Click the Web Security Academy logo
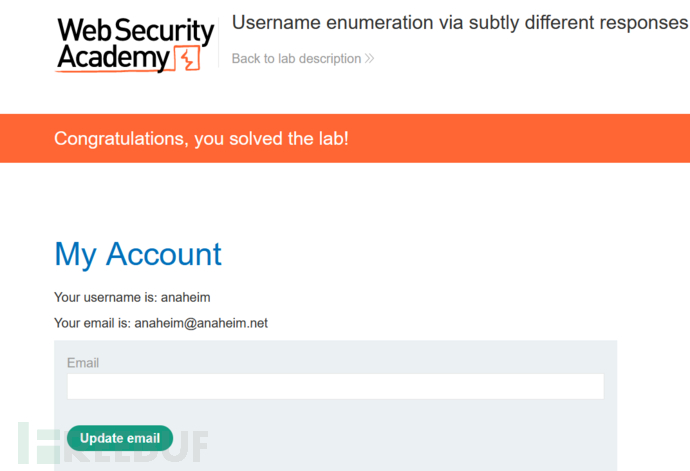The image size is (690, 471). point(135,45)
